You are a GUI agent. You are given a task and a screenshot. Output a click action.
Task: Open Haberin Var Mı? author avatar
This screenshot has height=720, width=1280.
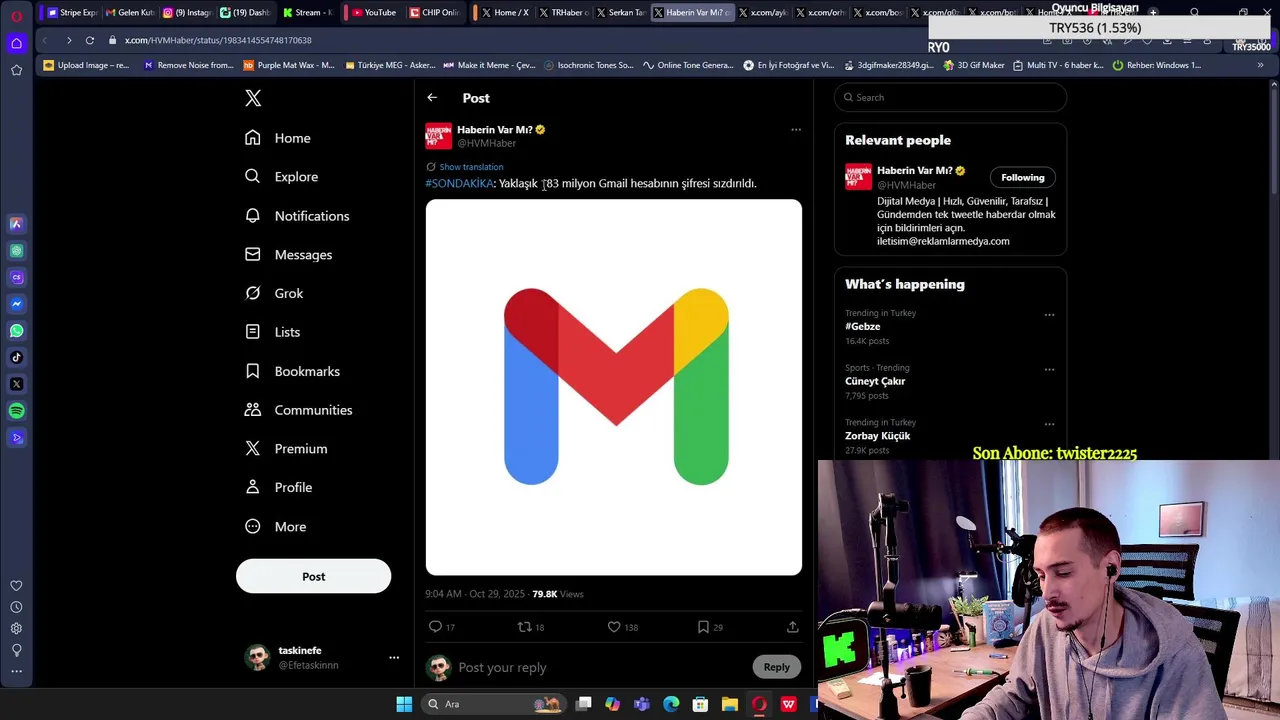tap(438, 136)
